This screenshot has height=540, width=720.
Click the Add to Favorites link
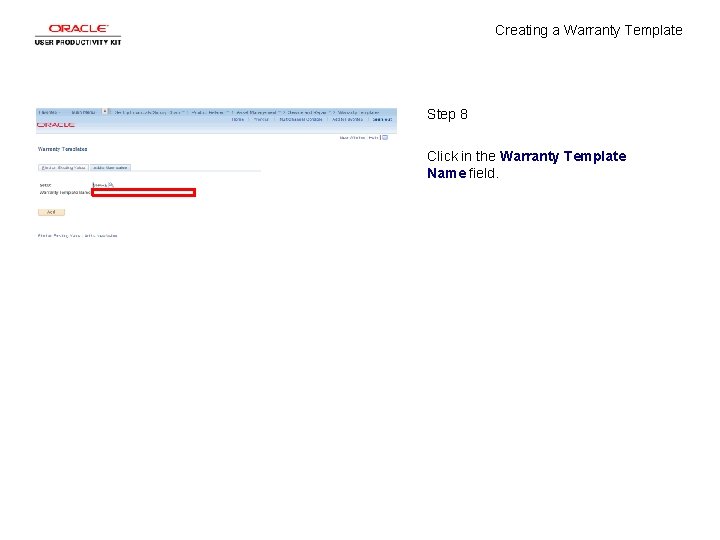348,119
